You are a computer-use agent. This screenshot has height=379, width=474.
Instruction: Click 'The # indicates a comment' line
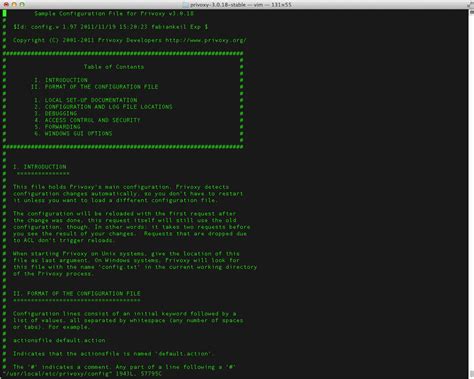[x=124, y=367]
